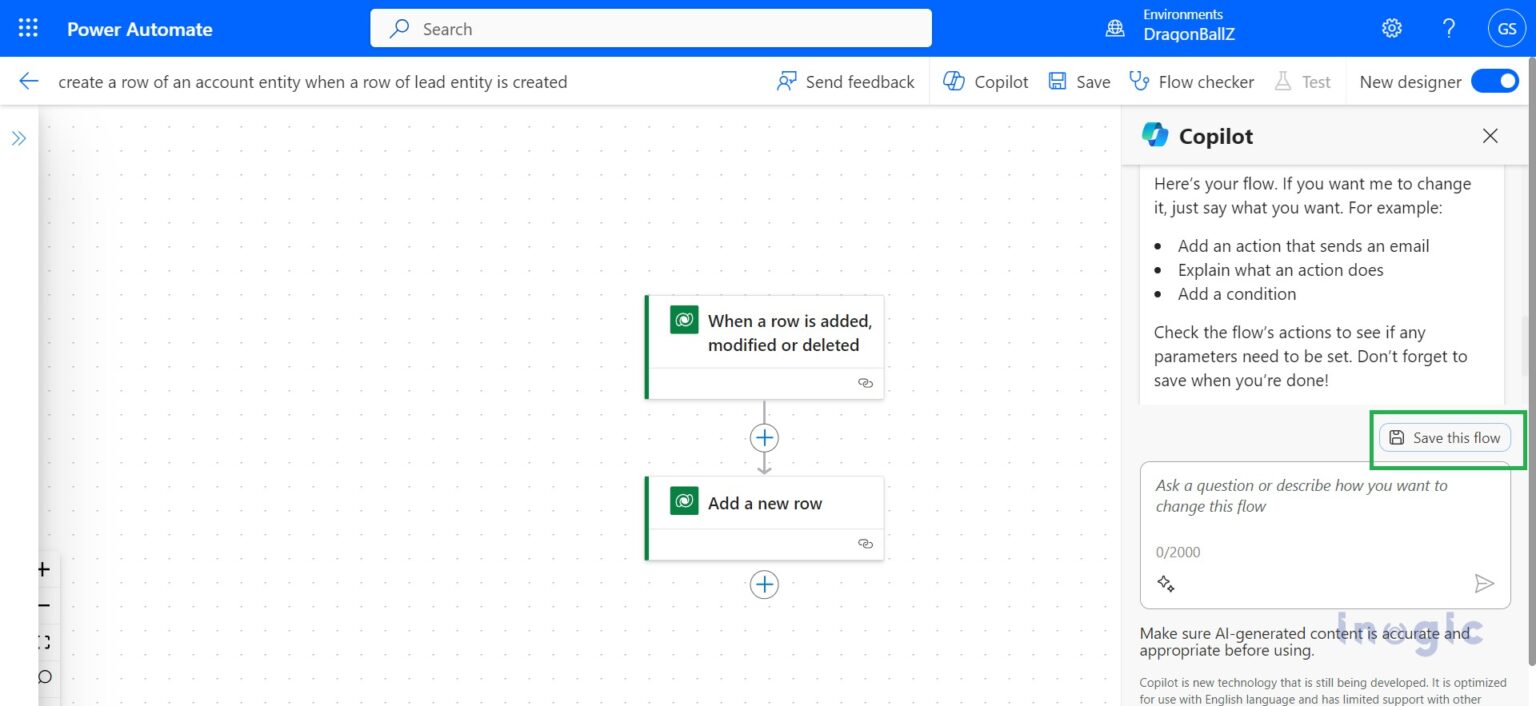Click the GS account avatar
The height and width of the screenshot is (706, 1536).
(1507, 28)
